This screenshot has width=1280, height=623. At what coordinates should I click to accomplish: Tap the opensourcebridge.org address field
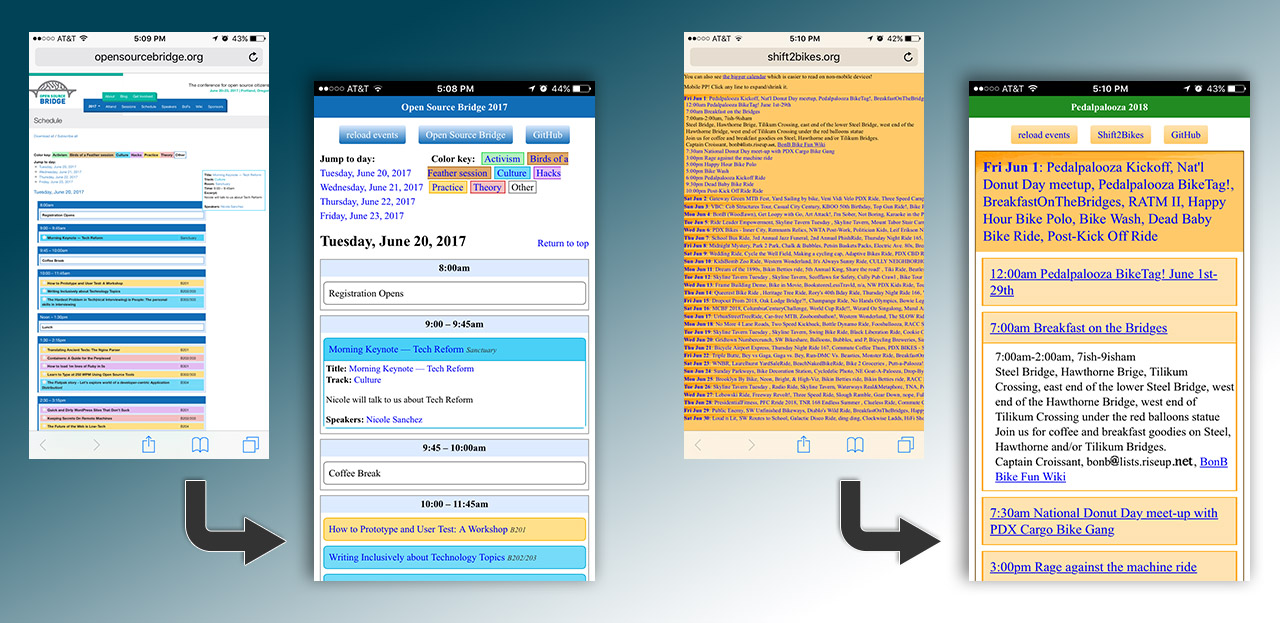[149, 57]
